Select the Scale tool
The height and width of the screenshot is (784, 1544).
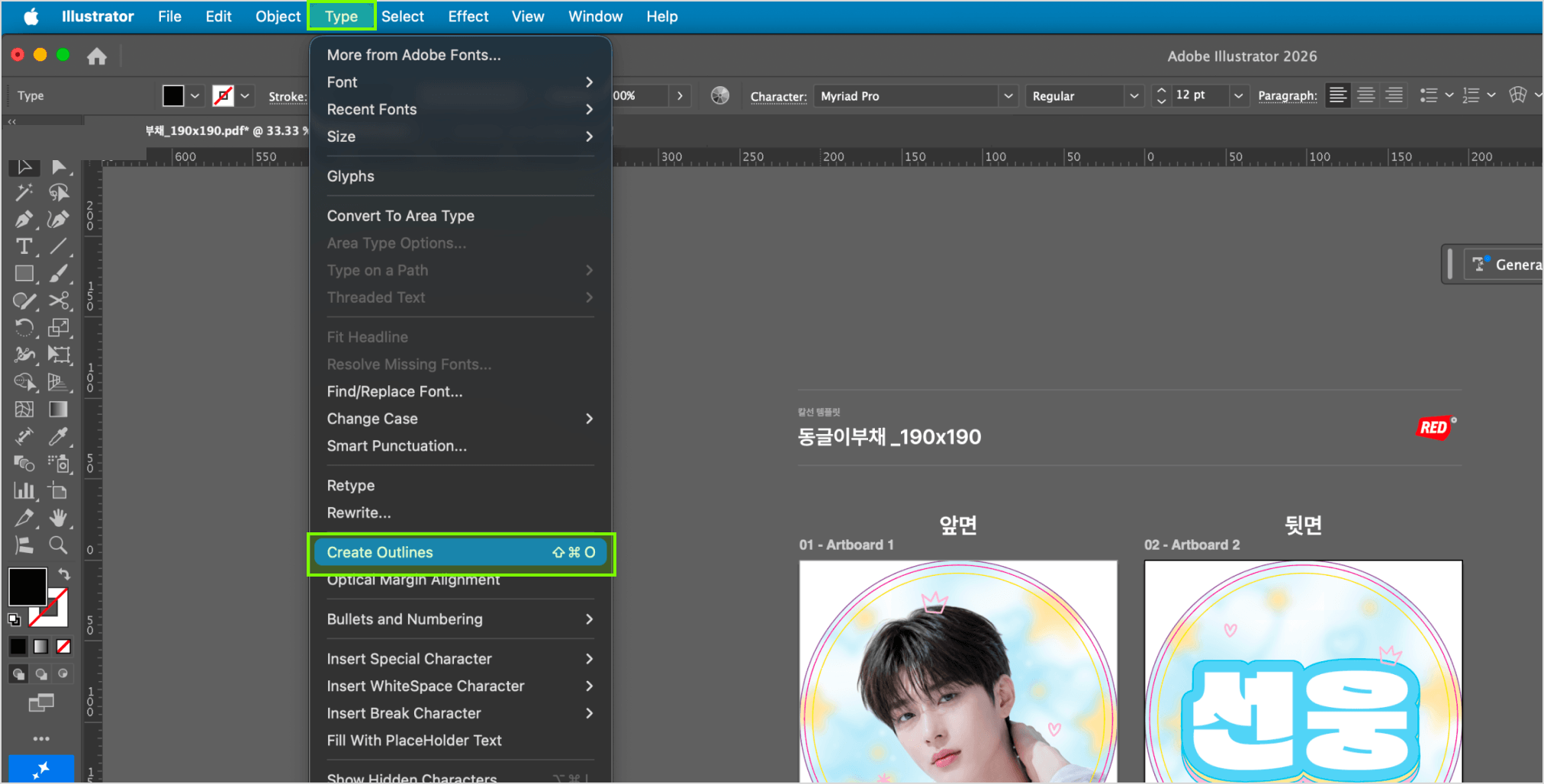[59, 328]
